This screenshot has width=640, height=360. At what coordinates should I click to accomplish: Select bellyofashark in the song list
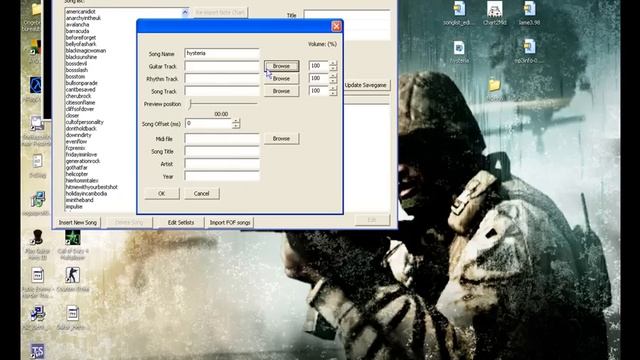pyautogui.click(x=81, y=44)
